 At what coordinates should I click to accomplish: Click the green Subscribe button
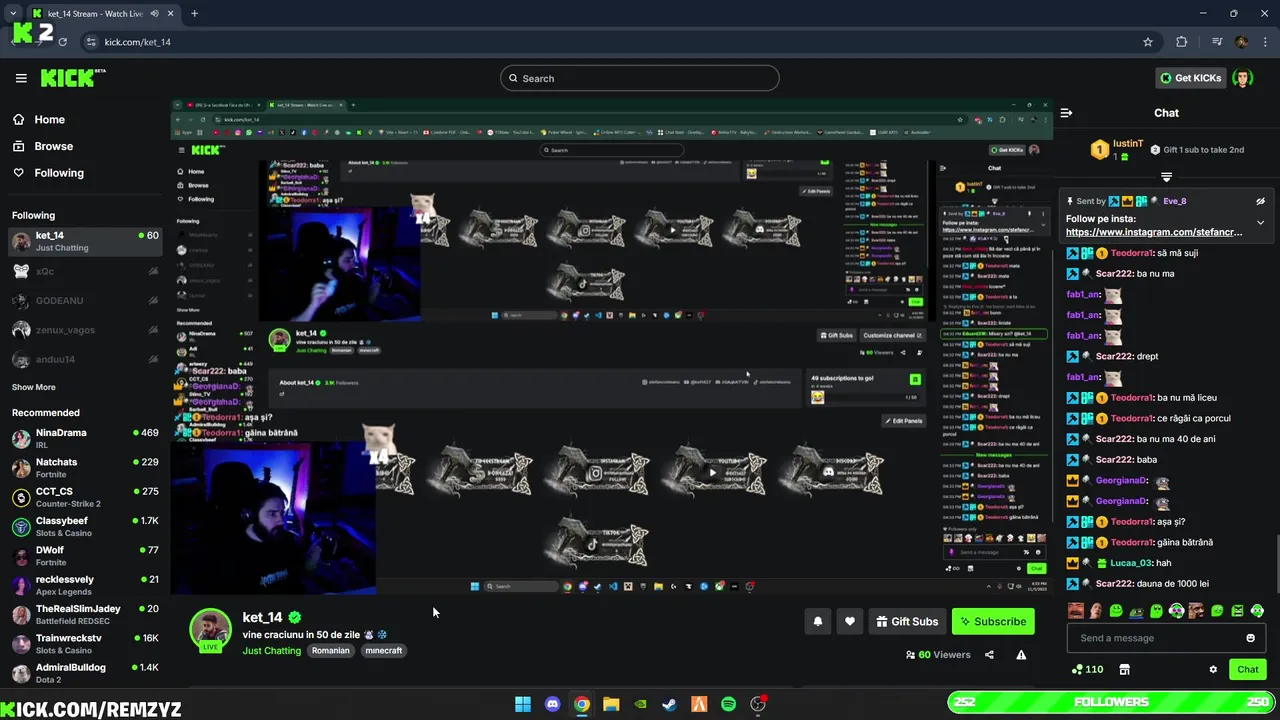click(993, 621)
